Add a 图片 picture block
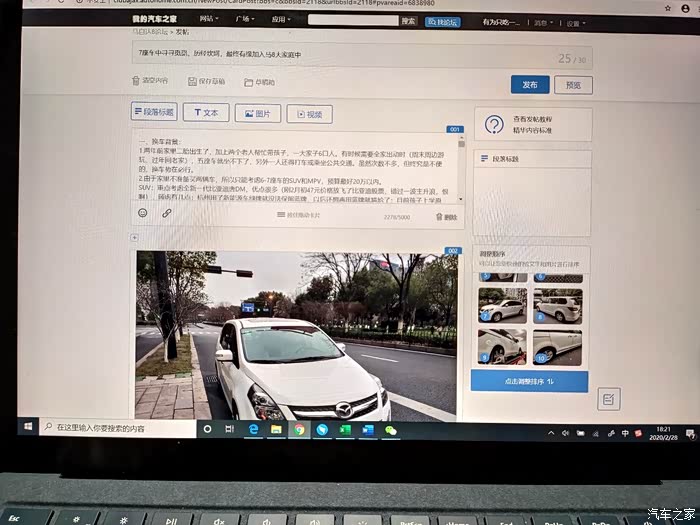This screenshot has width=700, height=525. coord(258,113)
